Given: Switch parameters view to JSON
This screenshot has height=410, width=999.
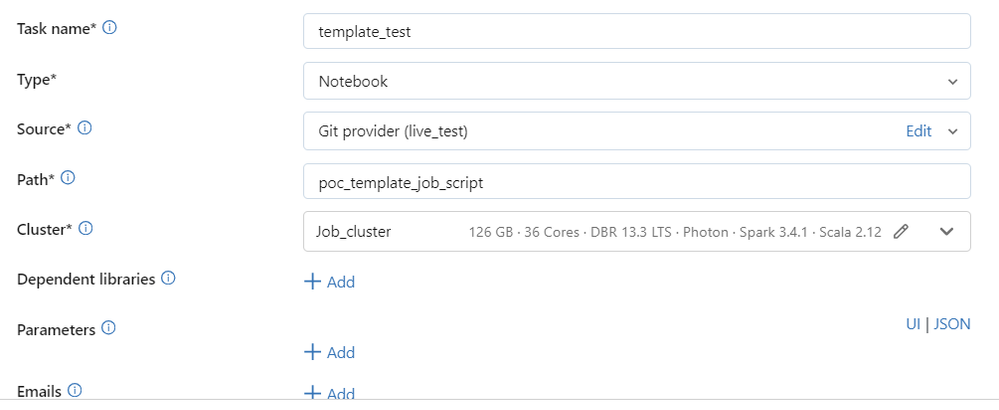Looking at the screenshot, I should (952, 324).
